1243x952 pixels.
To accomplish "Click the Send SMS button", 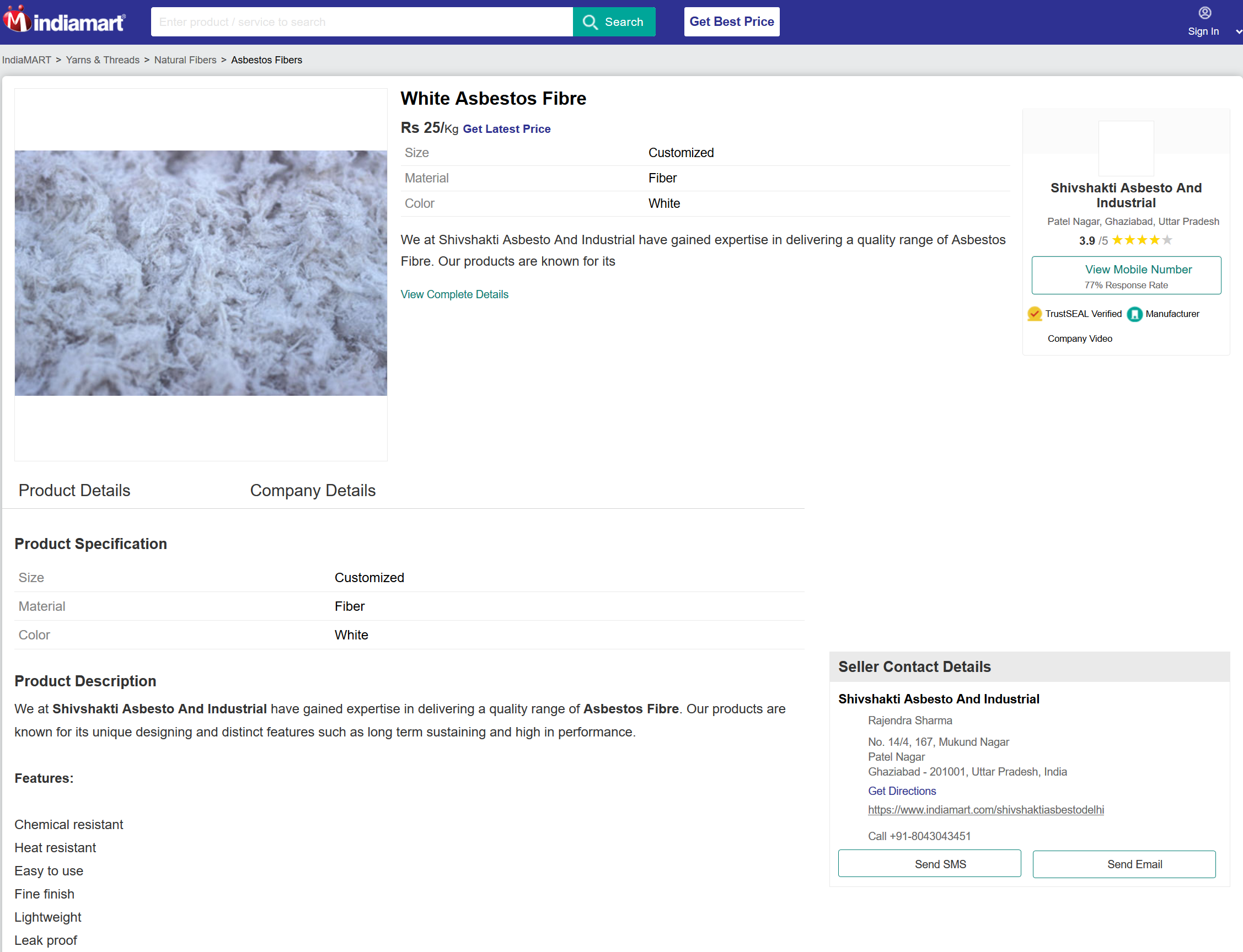I will click(929, 864).
